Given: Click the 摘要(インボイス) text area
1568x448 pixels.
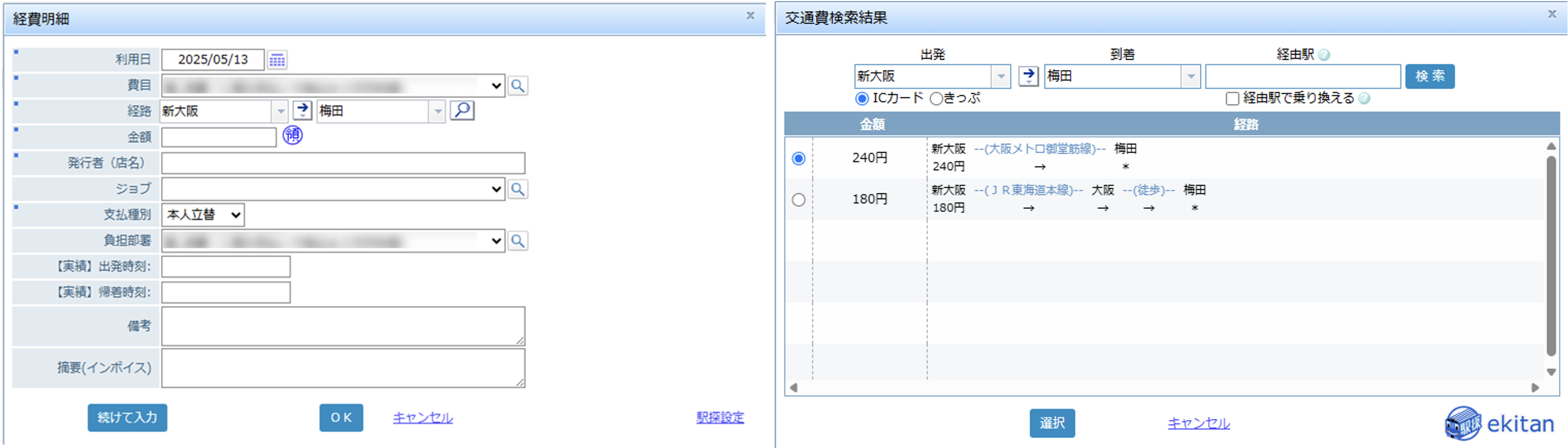Looking at the screenshot, I should pyautogui.click(x=343, y=368).
